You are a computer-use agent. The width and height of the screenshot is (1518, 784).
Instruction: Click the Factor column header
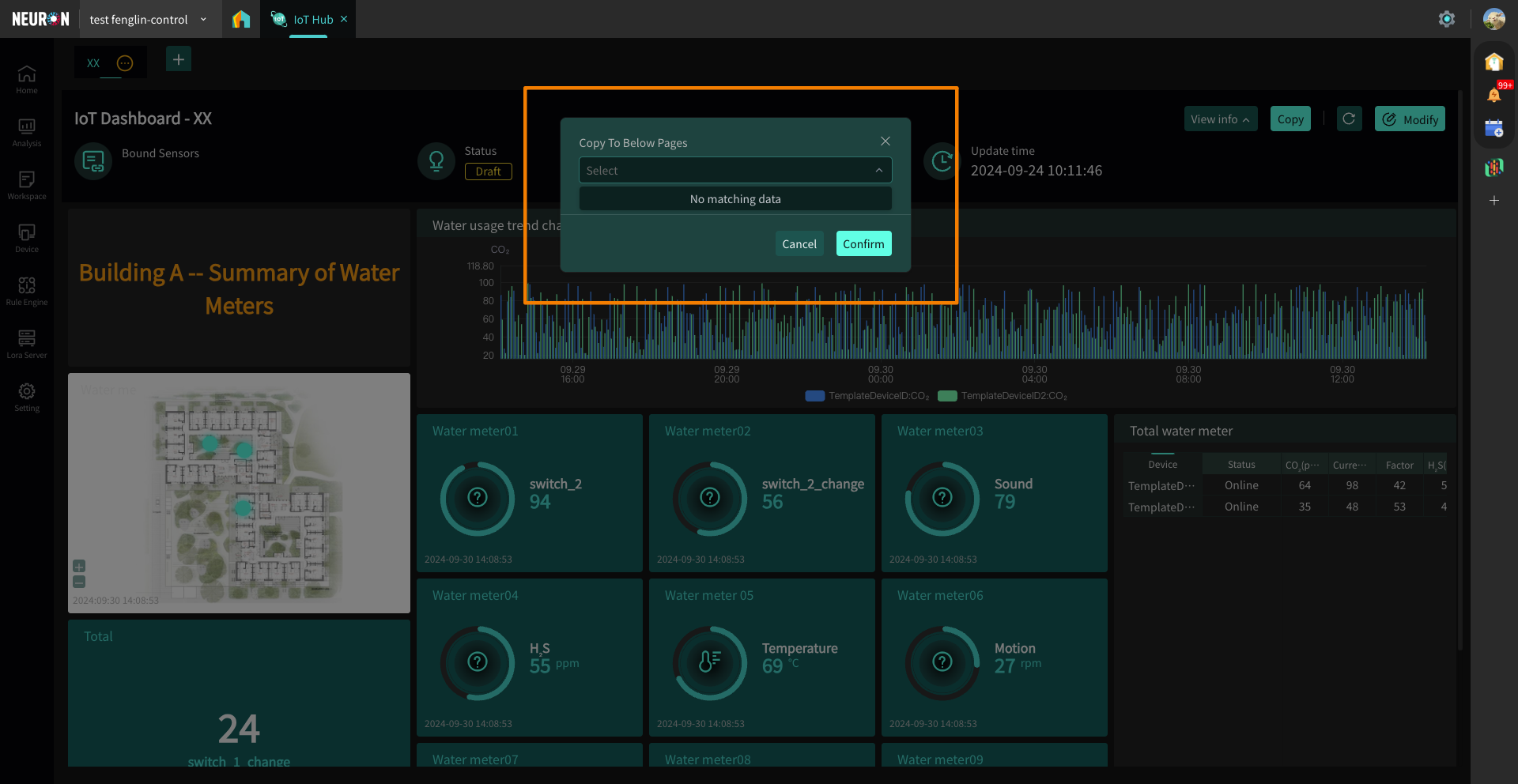(1399, 465)
